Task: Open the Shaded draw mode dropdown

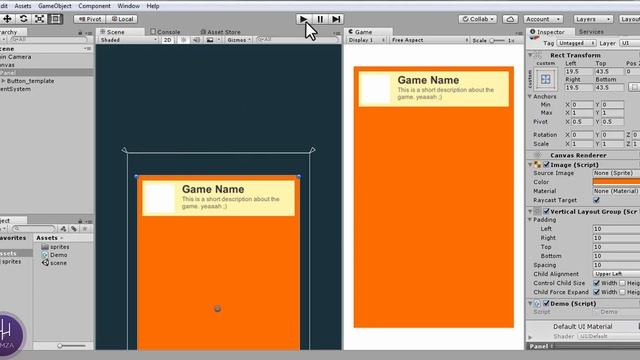Action: pos(128,40)
